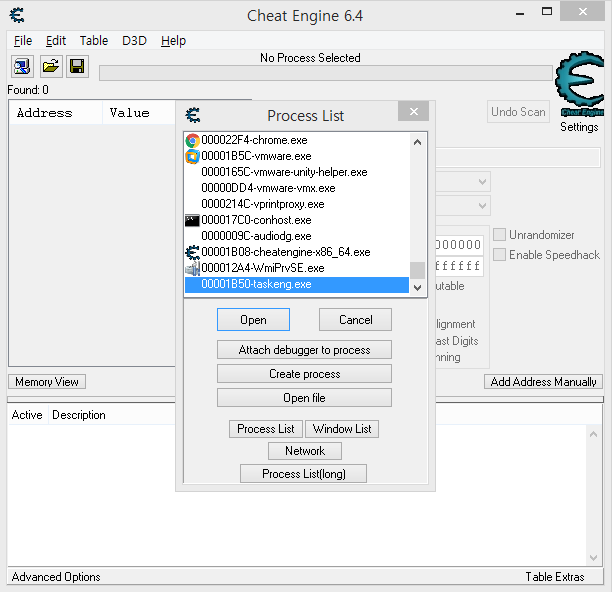Click the Value column header
Image resolution: width=612 pixels, height=592 pixels.
click(139, 113)
